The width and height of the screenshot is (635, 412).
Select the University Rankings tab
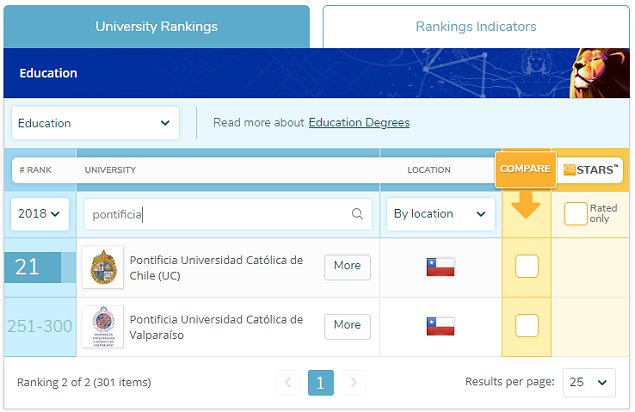click(x=156, y=27)
